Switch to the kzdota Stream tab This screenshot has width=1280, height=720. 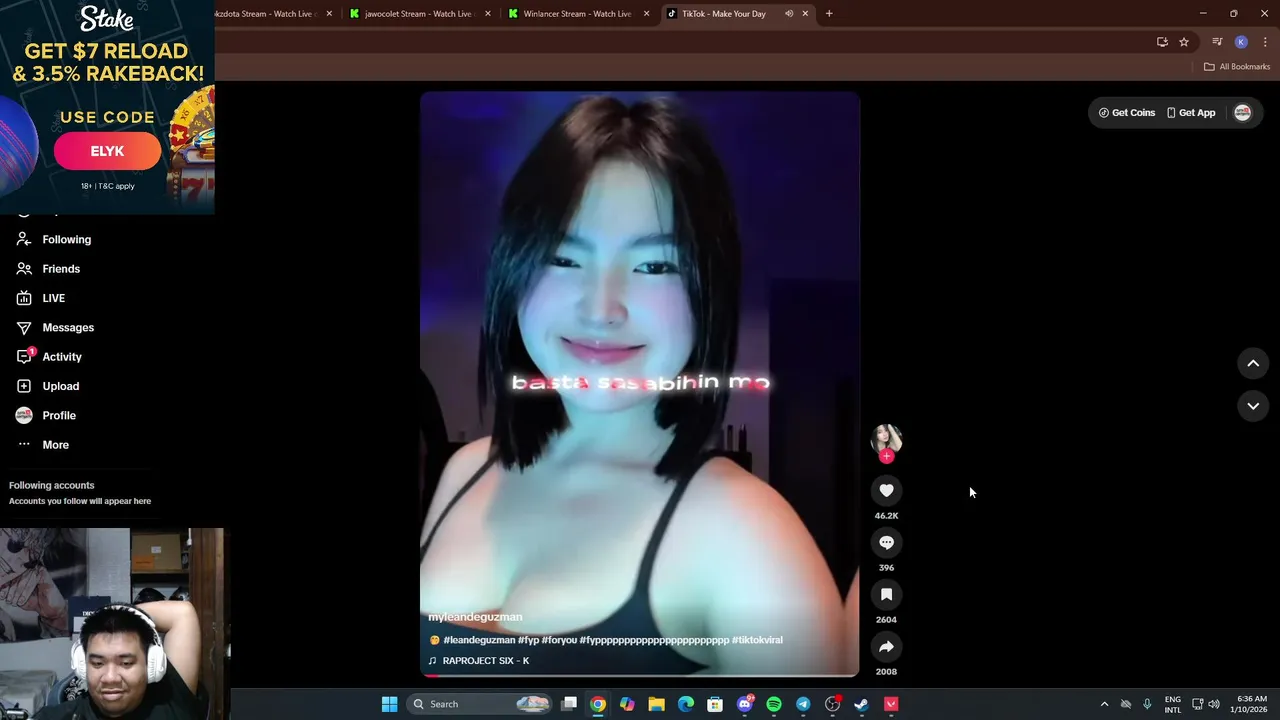(270, 14)
